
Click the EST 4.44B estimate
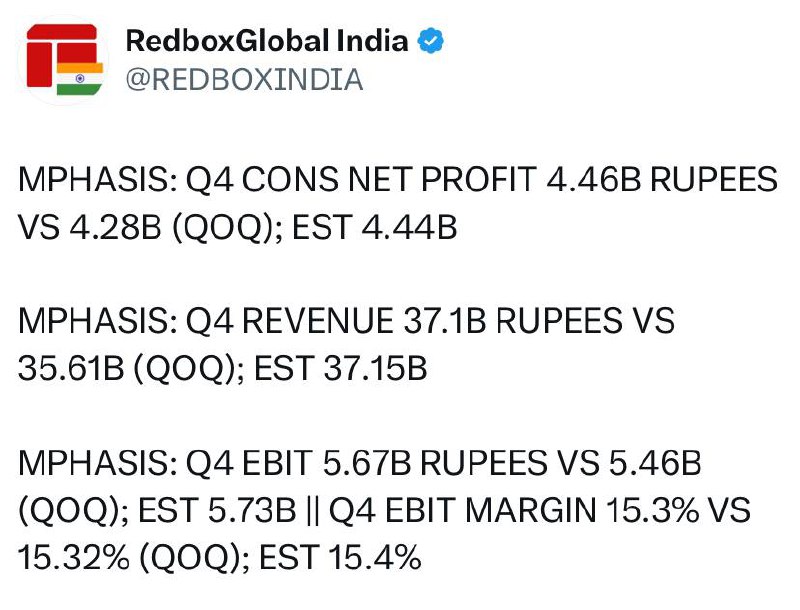(374, 227)
